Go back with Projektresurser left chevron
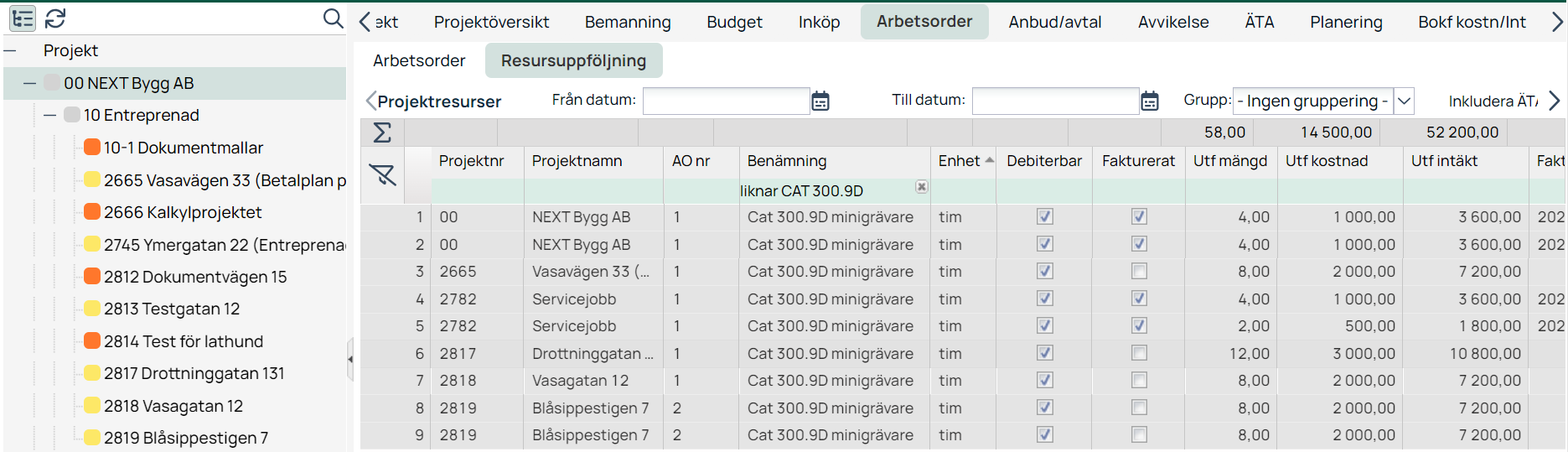The height and width of the screenshot is (452, 1568). coord(370,101)
